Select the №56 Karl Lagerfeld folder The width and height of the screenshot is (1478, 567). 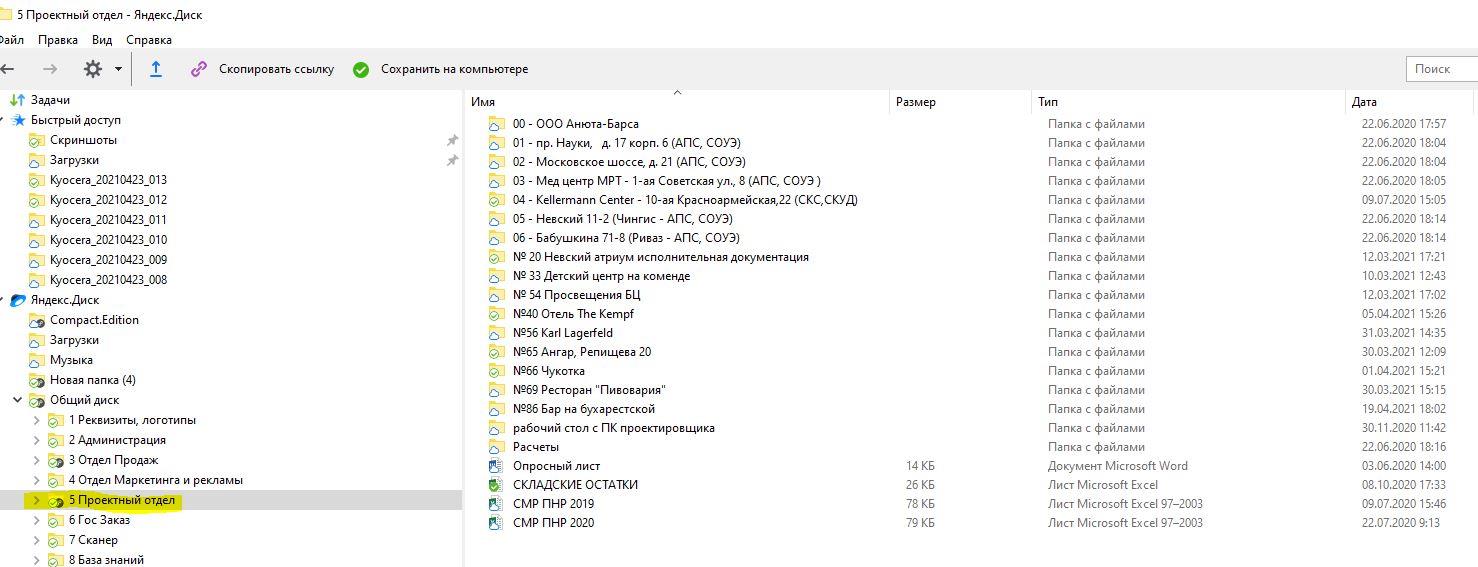tap(562, 333)
